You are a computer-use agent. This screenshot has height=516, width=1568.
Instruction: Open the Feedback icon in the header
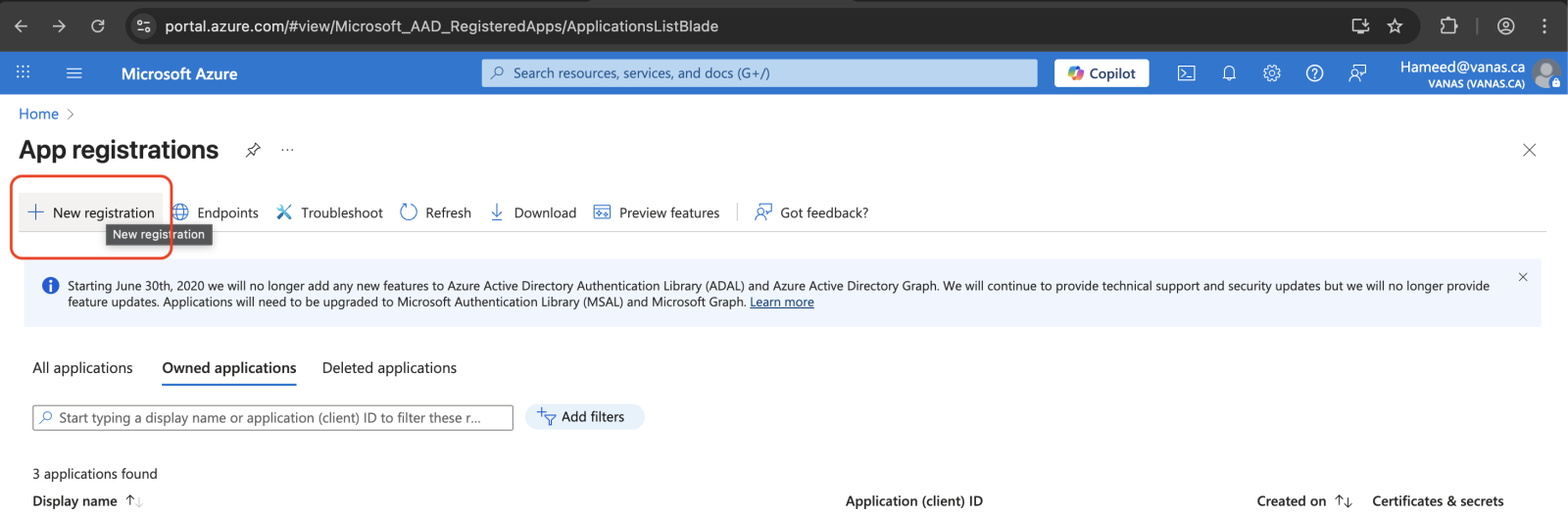1357,73
